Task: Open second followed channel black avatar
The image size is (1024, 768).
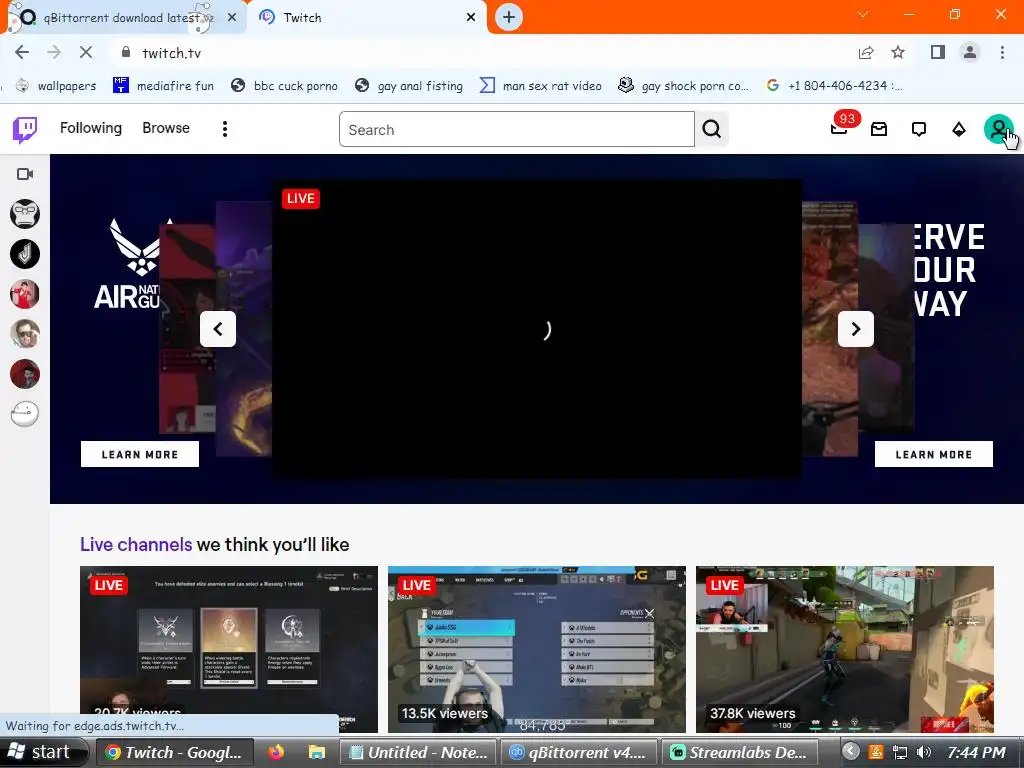Action: click(25, 254)
